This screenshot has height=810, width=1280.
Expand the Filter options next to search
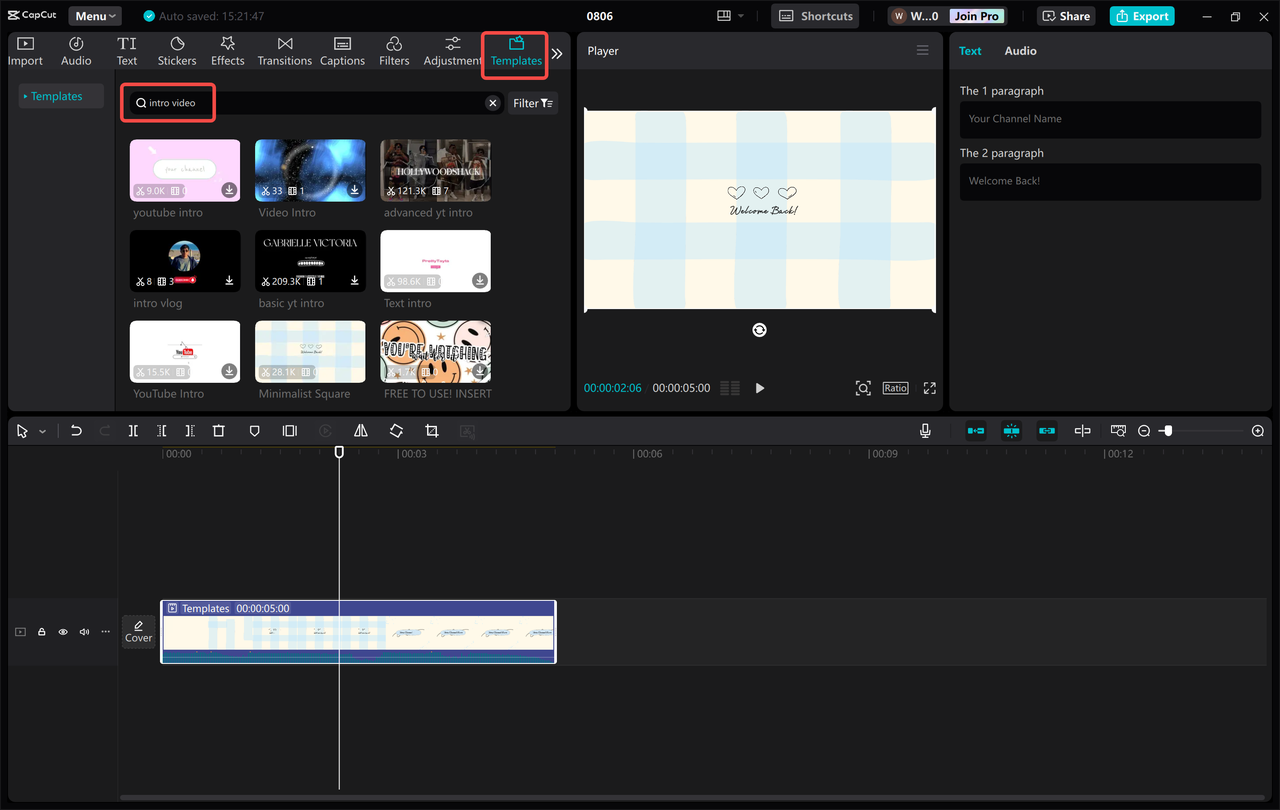pyautogui.click(x=532, y=102)
